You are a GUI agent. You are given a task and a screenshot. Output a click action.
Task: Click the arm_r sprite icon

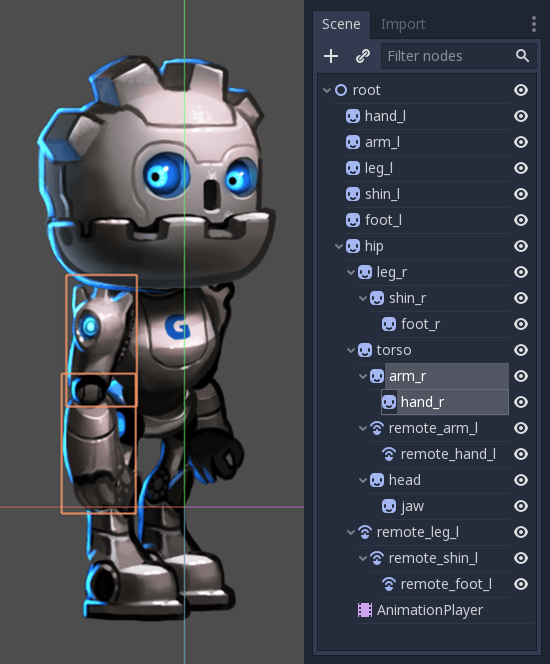pyautogui.click(x=377, y=376)
